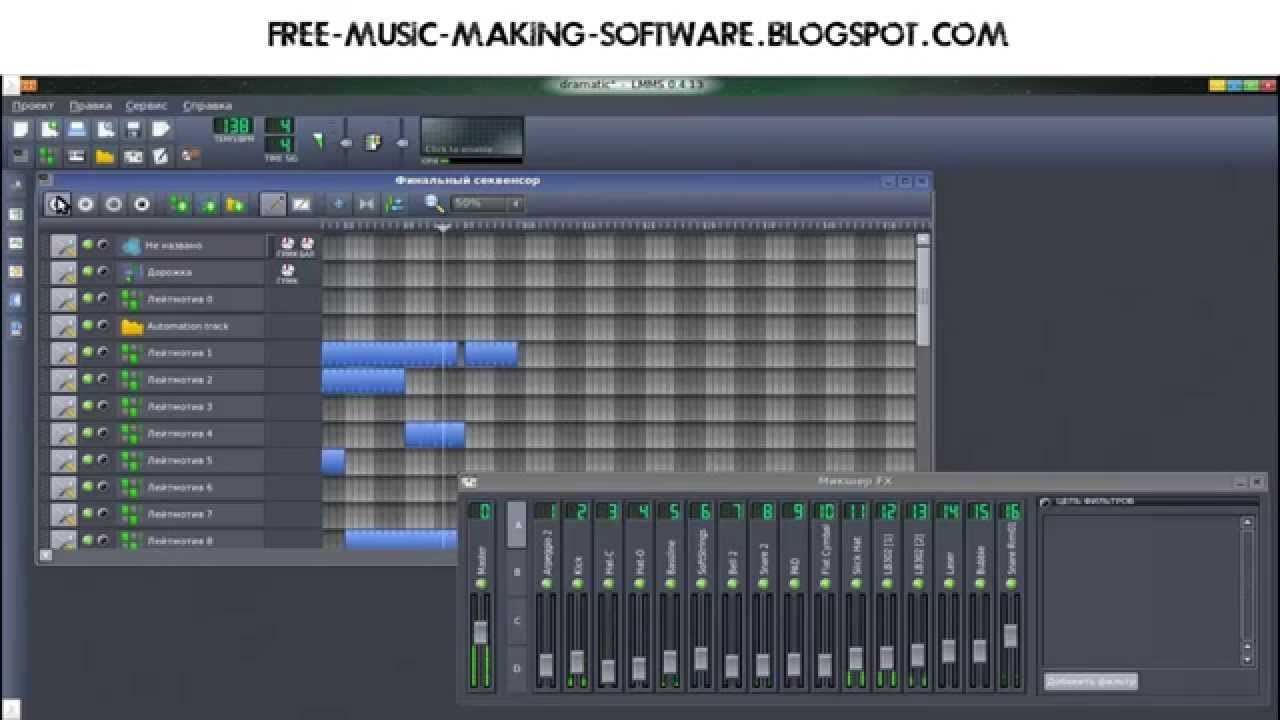1280x720 pixels.
Task: Click record-while-playing button in song editor
Action: coord(114,204)
